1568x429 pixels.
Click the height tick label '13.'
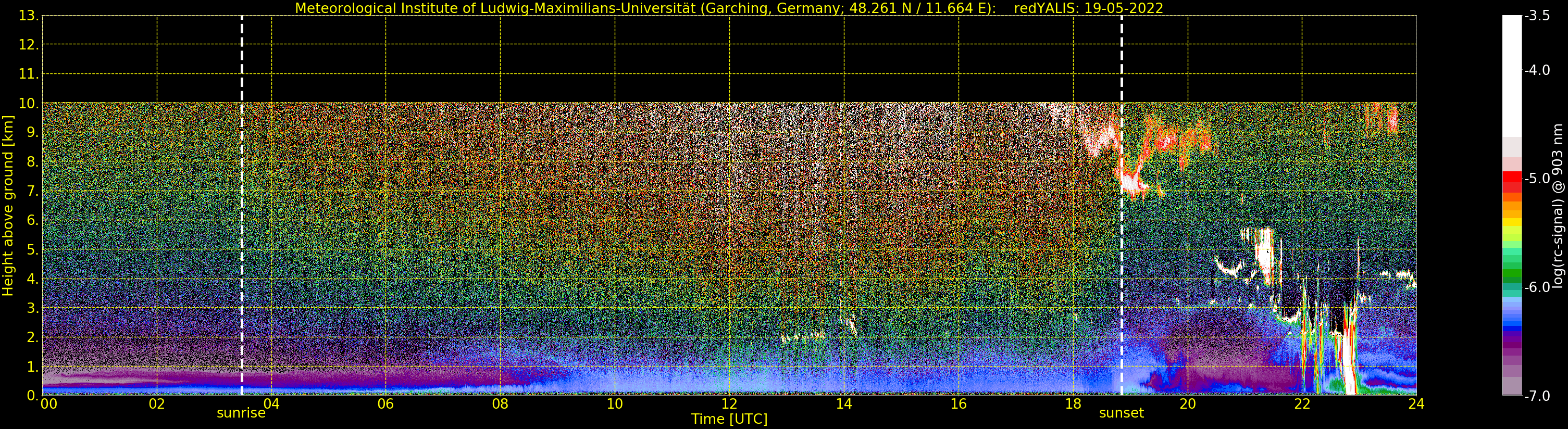click(29, 16)
